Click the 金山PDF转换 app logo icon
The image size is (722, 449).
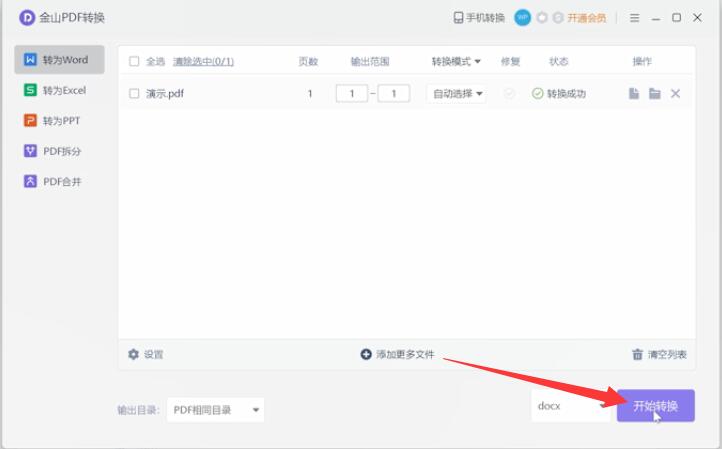27,18
